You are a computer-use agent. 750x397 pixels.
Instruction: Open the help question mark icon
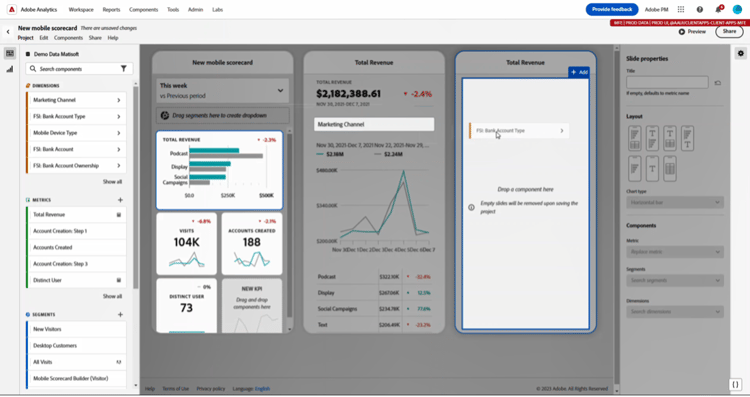pyautogui.click(x=699, y=10)
